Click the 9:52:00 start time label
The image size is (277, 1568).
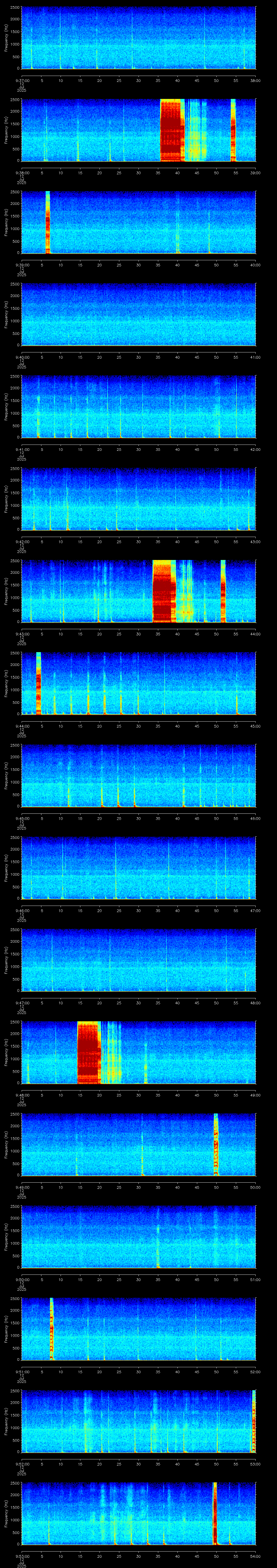(x=22, y=1464)
